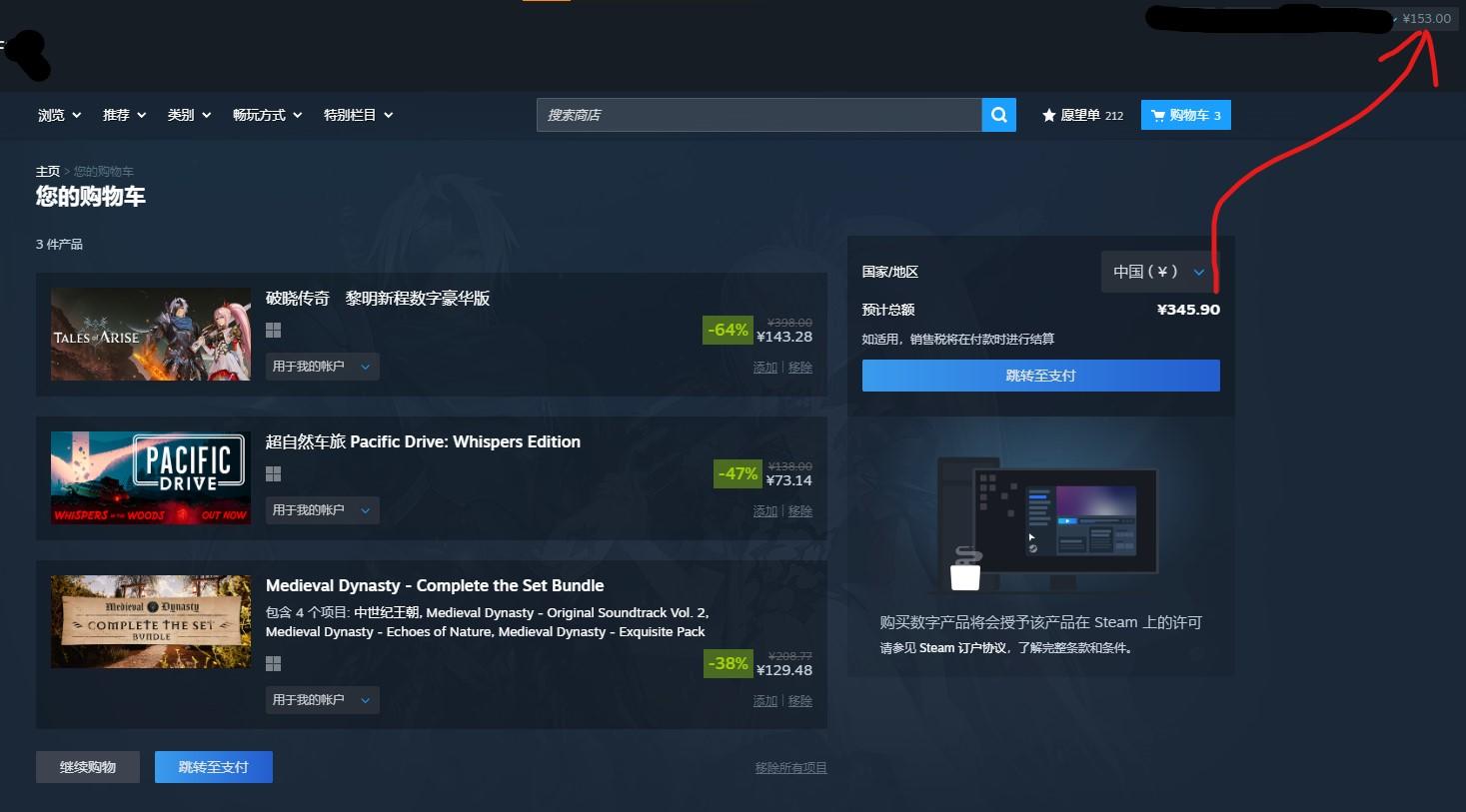This screenshot has width=1466, height=812.
Task: Remove Medieval Dynasty bundle from cart
Action: tap(800, 701)
